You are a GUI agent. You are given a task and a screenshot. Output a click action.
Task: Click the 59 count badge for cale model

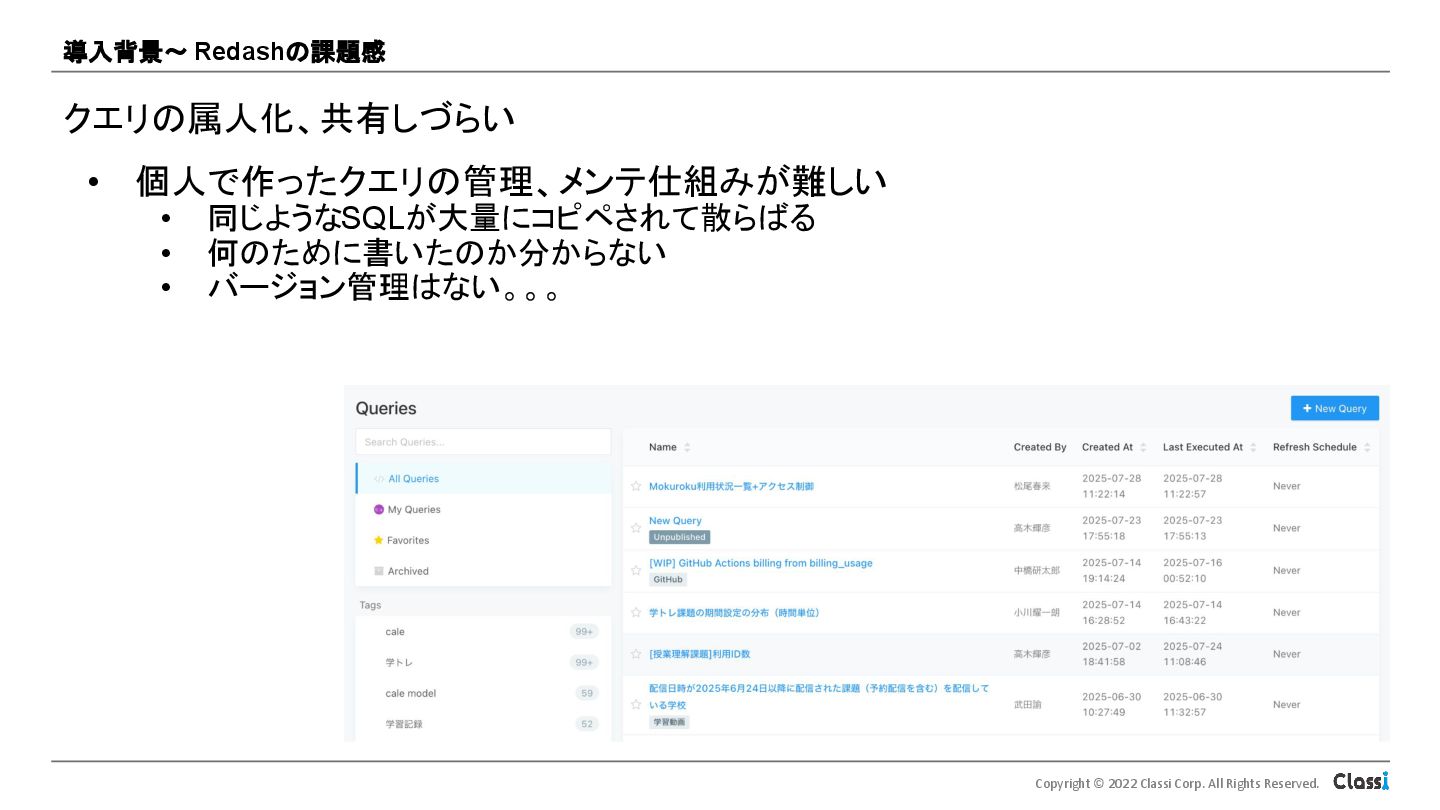click(587, 693)
